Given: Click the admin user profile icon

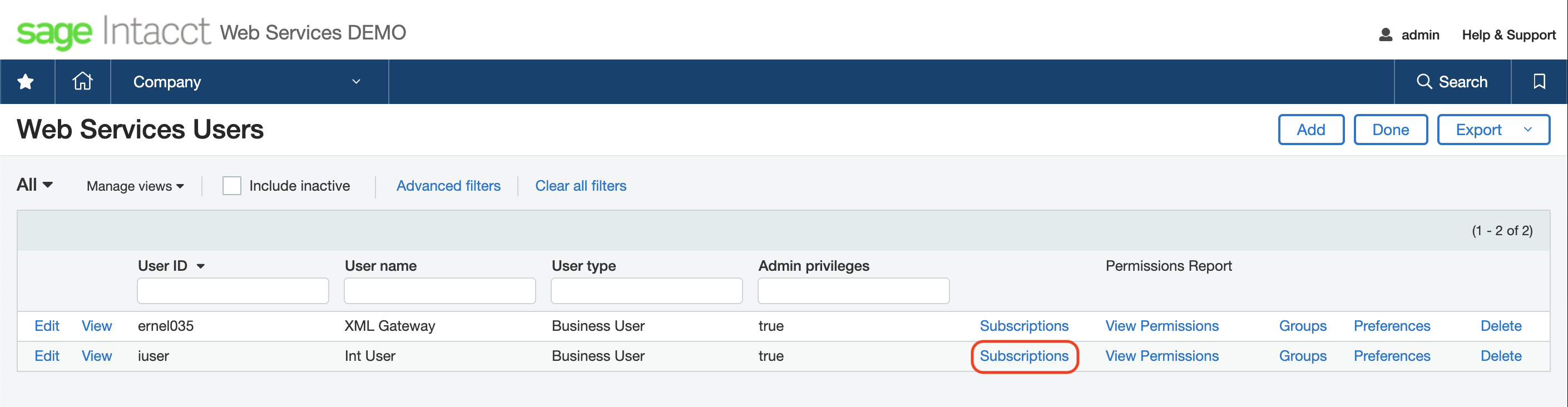Looking at the screenshot, I should pos(1386,34).
